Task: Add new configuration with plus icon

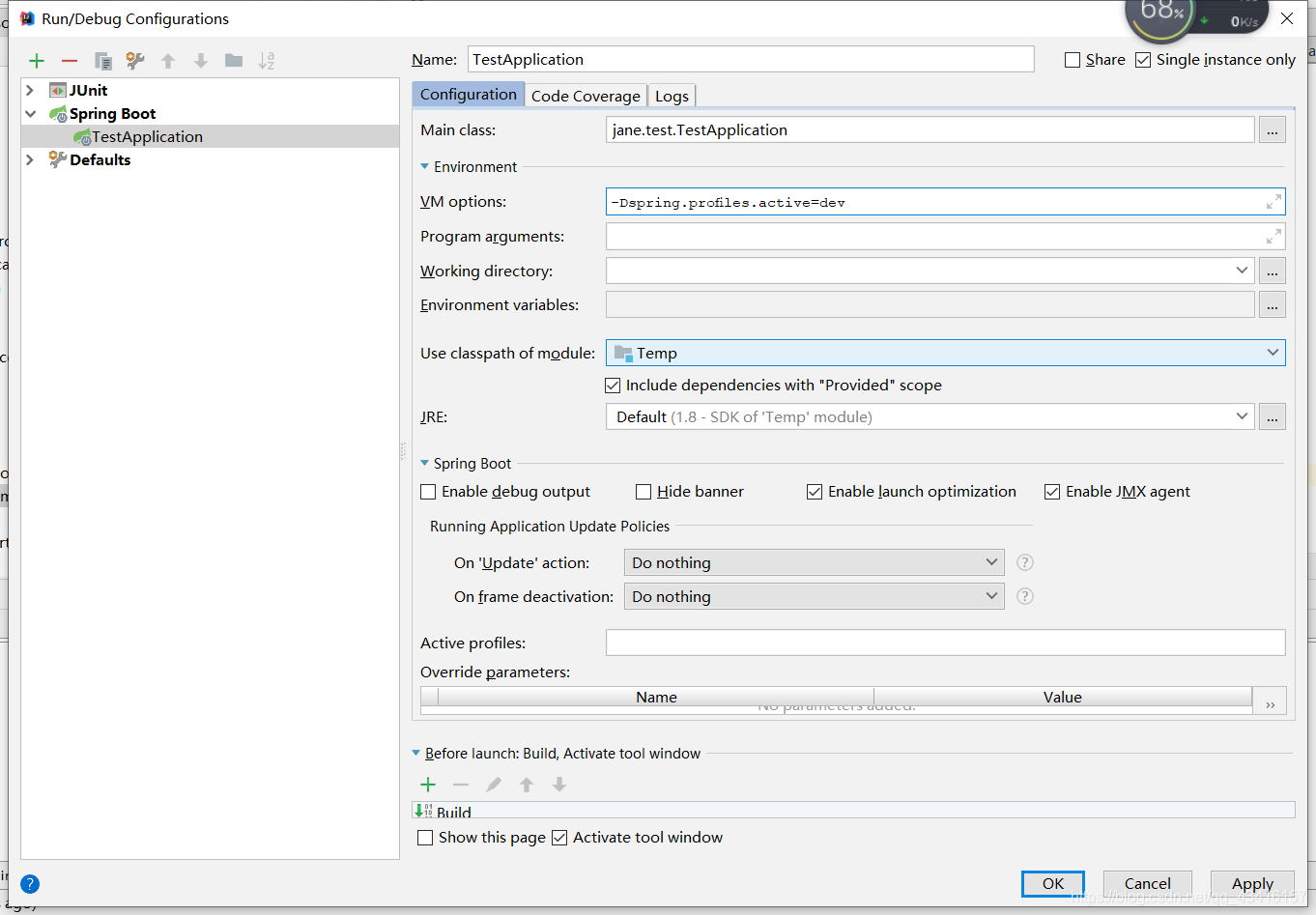Action: [37, 61]
